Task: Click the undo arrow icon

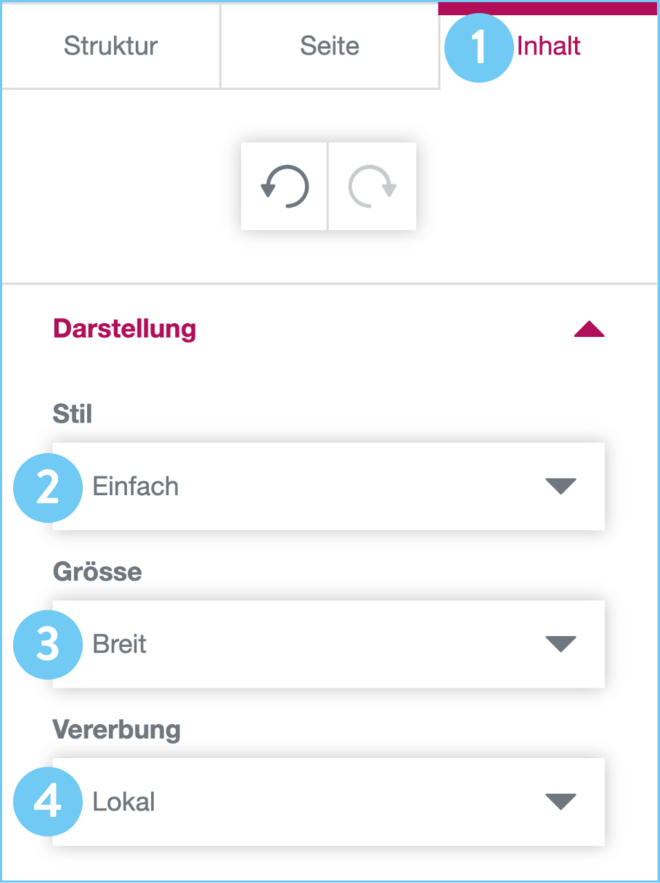Action: [x=284, y=187]
